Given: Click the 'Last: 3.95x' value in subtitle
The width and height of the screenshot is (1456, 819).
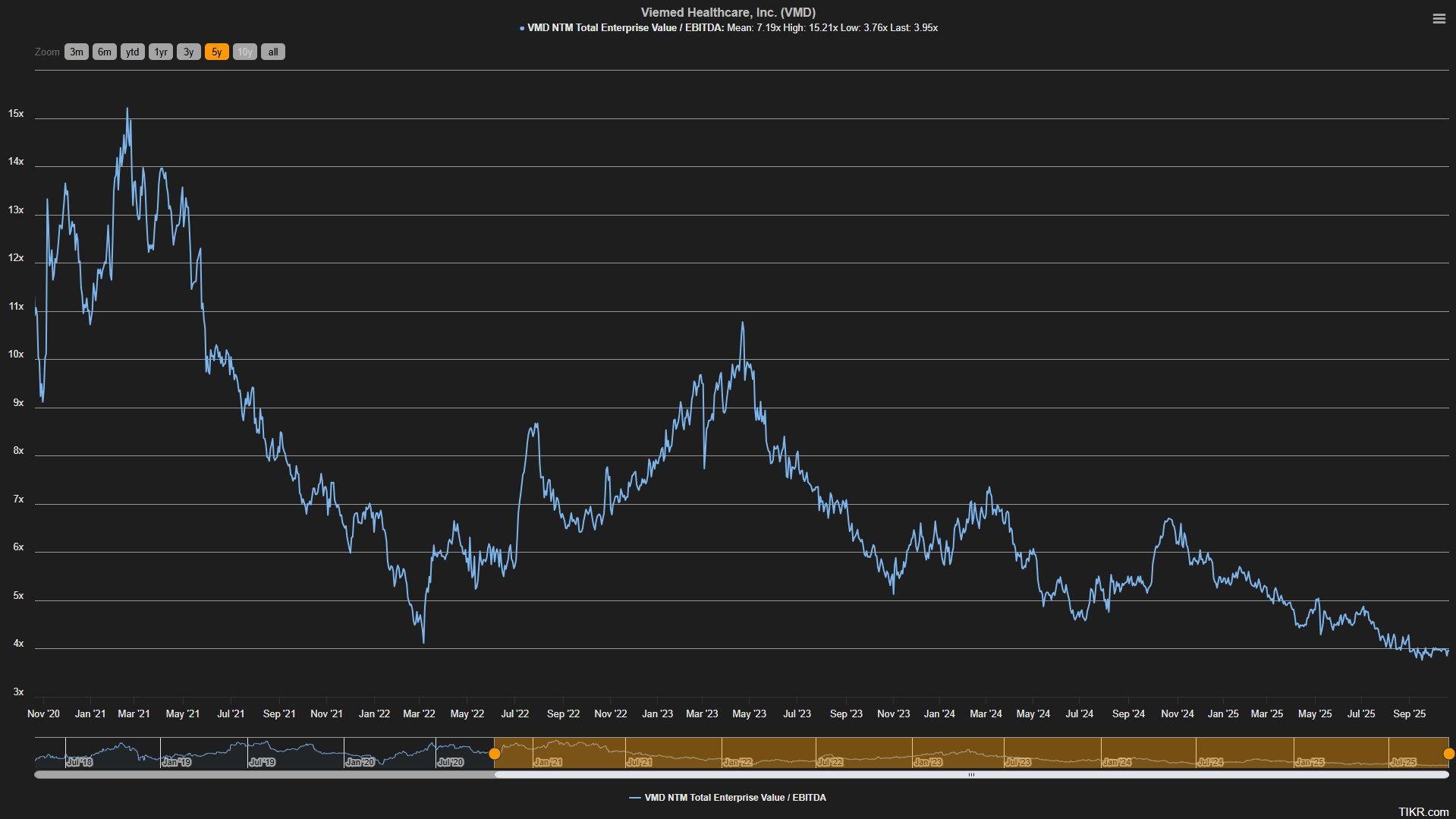Looking at the screenshot, I should coord(914,28).
